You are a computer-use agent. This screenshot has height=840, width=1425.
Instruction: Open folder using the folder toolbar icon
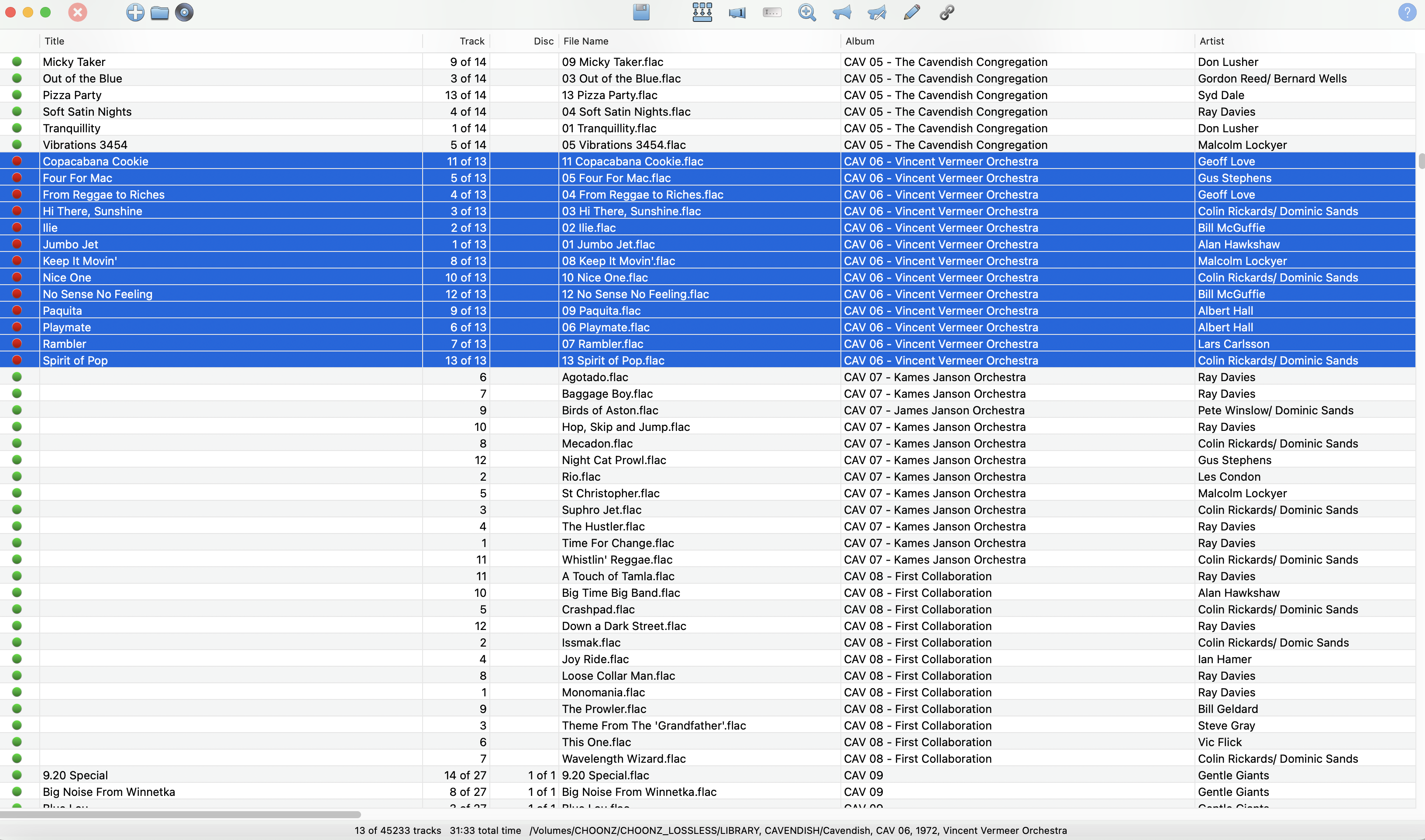click(x=160, y=13)
